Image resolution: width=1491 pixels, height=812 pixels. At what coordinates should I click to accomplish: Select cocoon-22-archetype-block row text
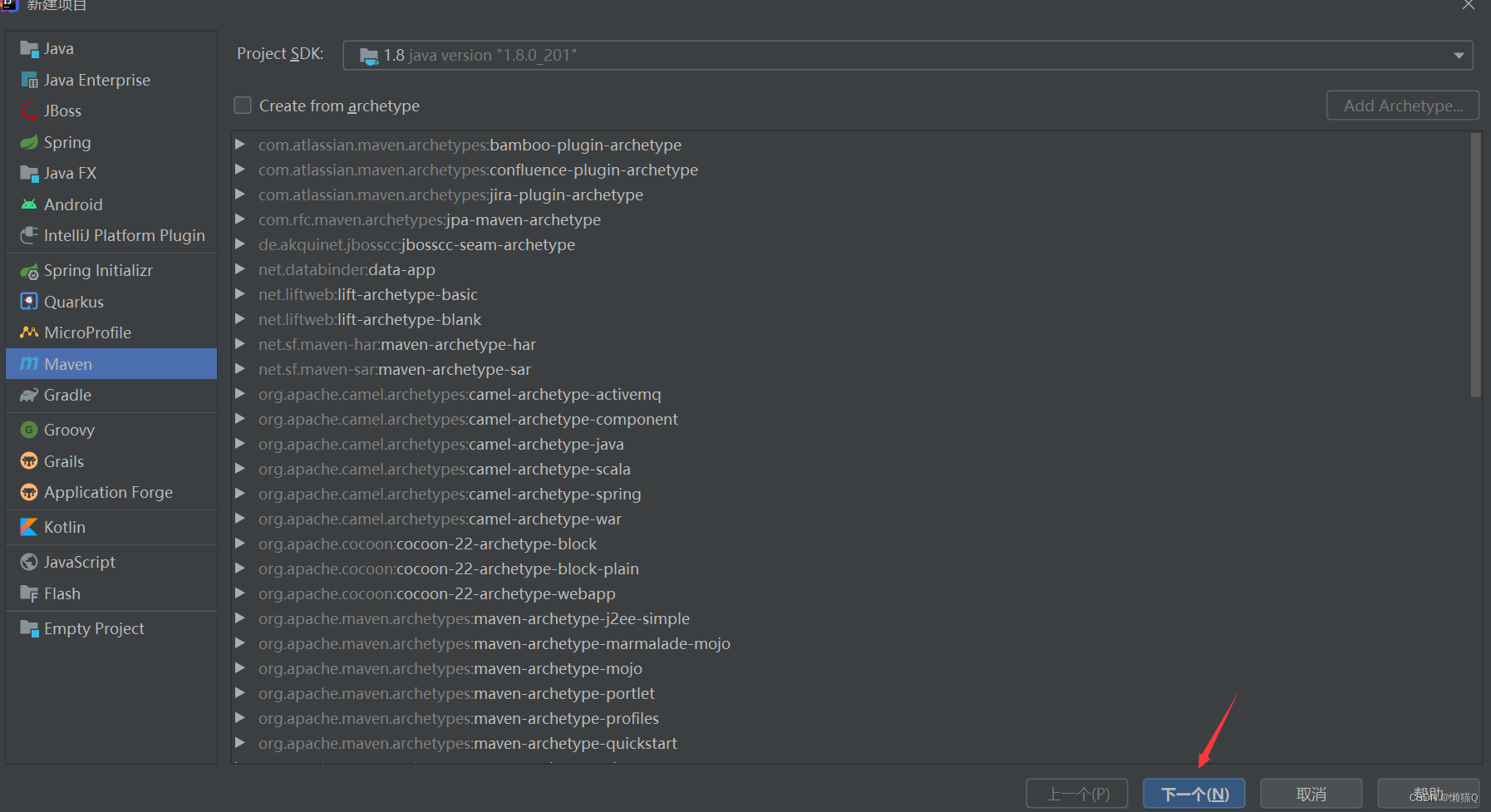coord(427,544)
